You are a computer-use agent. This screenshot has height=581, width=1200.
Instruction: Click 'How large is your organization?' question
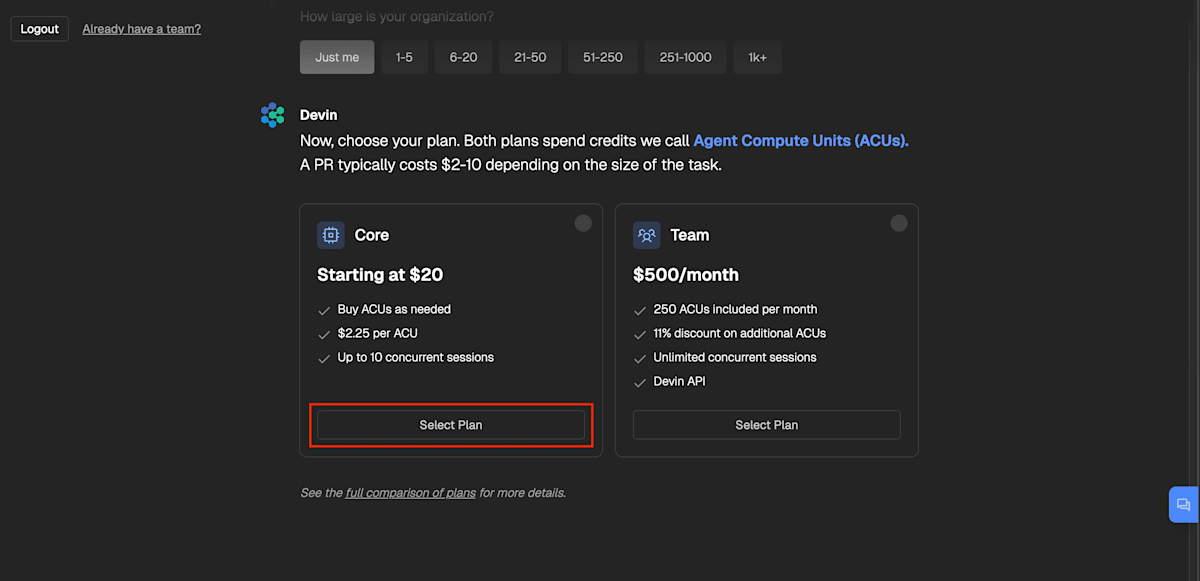[397, 17]
